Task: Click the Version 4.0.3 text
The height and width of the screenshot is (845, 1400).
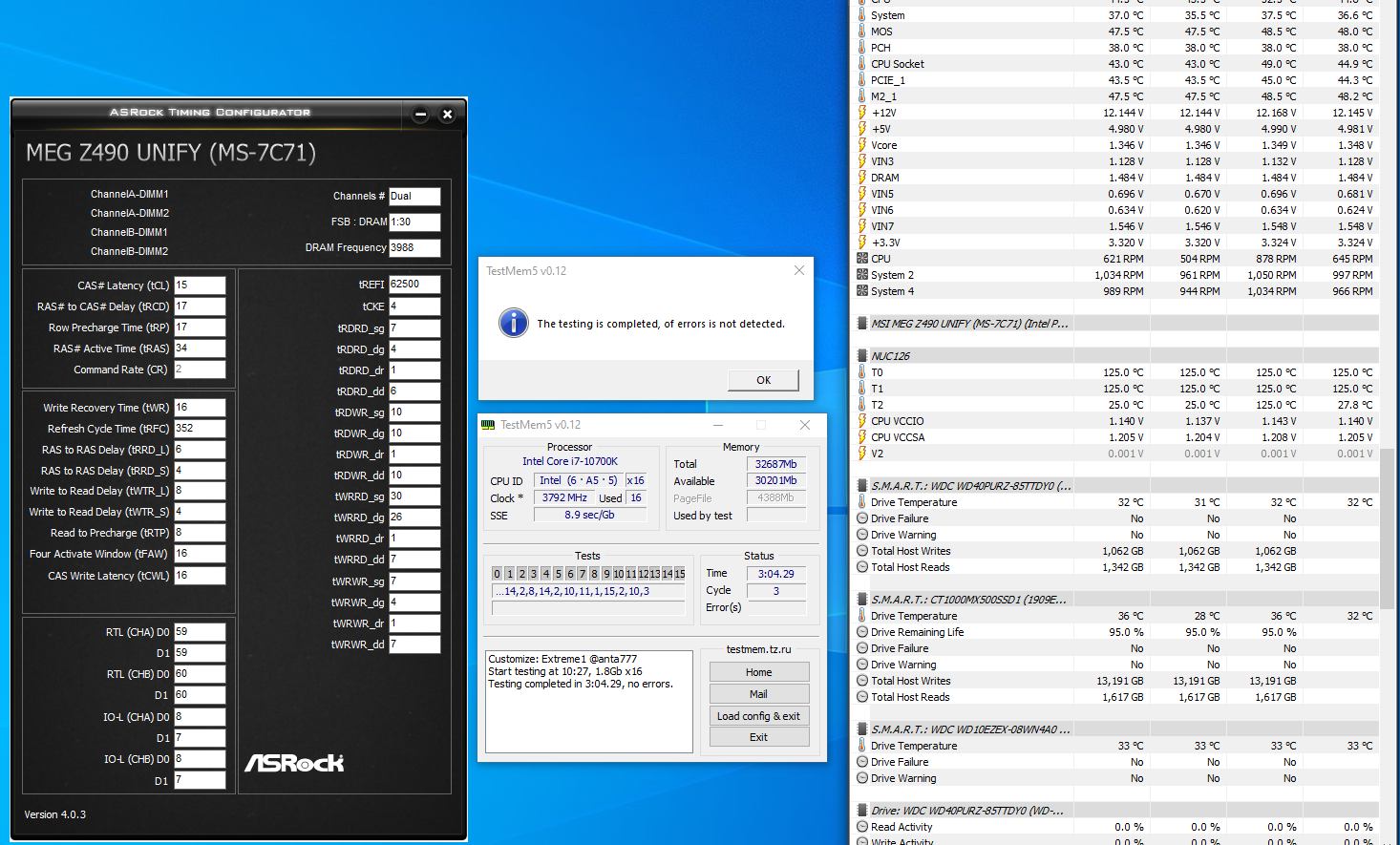Action: pyautogui.click(x=55, y=814)
